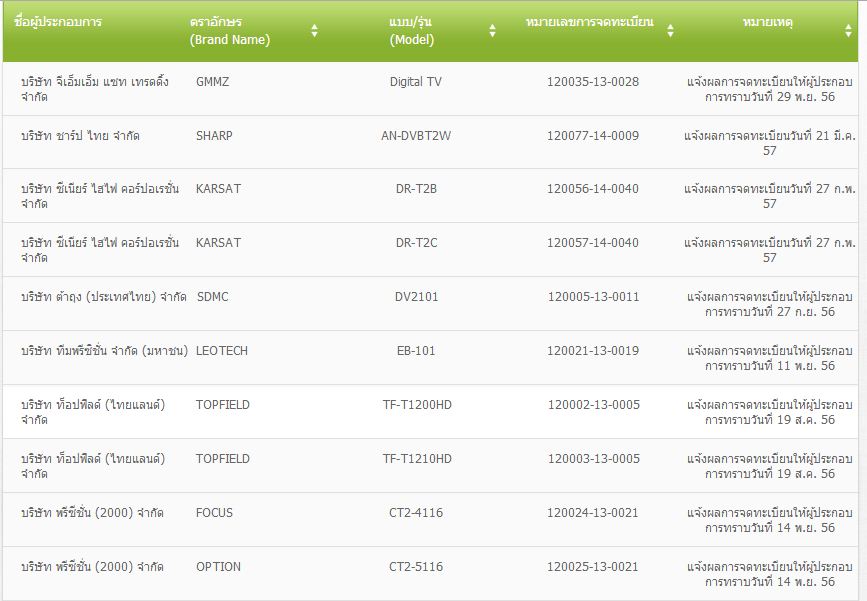
Task: Select model AN-DVBT2W
Action: (x=416, y=136)
